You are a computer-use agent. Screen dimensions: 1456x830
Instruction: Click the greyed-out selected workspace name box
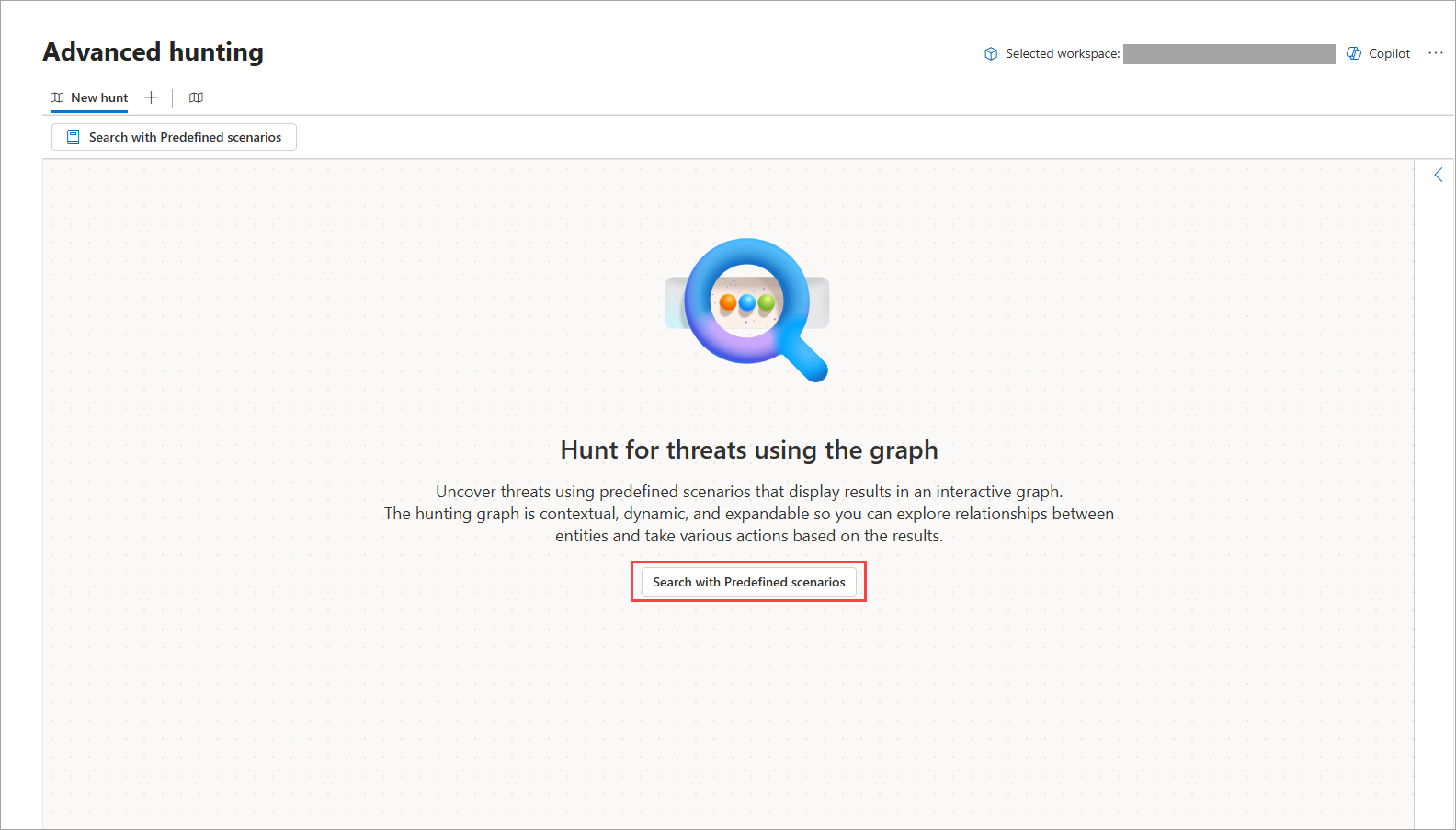coord(1229,54)
